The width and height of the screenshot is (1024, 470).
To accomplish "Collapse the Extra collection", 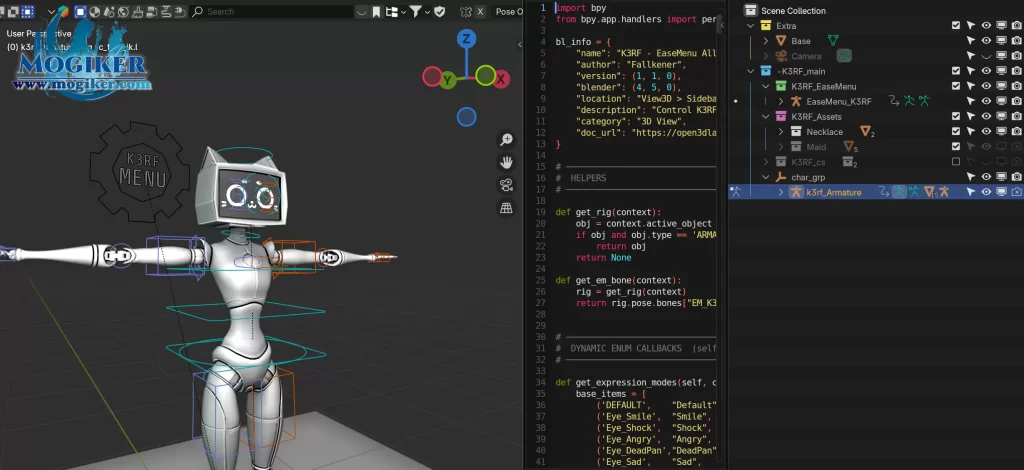I will 751,25.
